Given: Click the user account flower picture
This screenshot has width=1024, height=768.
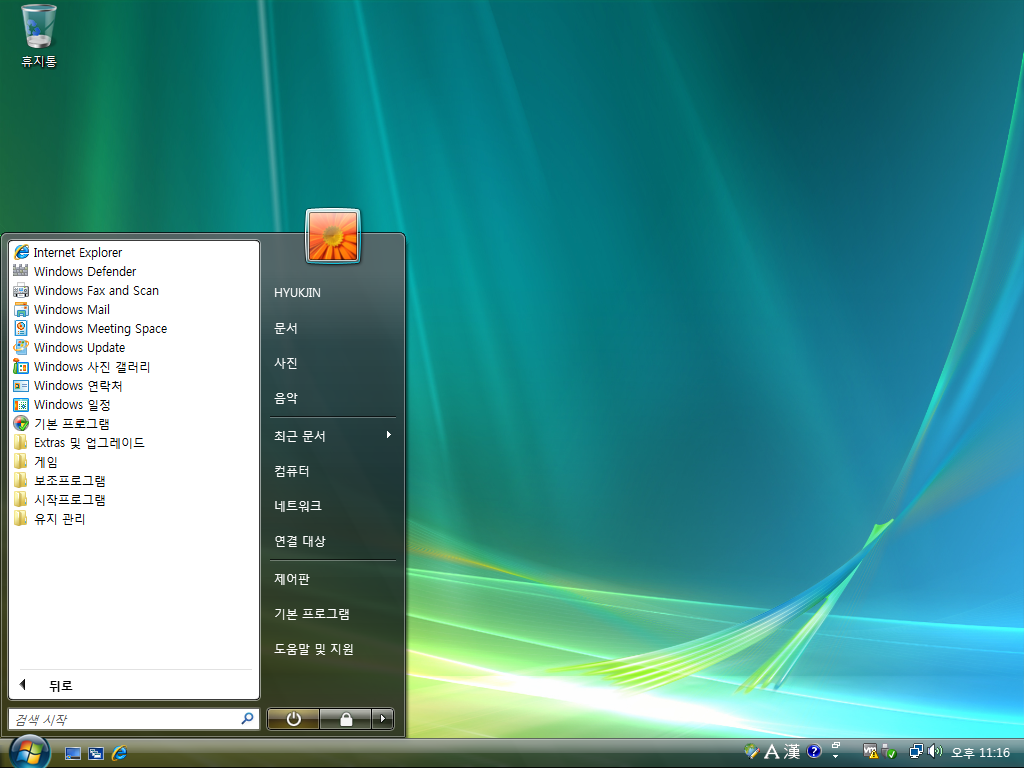Looking at the screenshot, I should tap(332, 236).
